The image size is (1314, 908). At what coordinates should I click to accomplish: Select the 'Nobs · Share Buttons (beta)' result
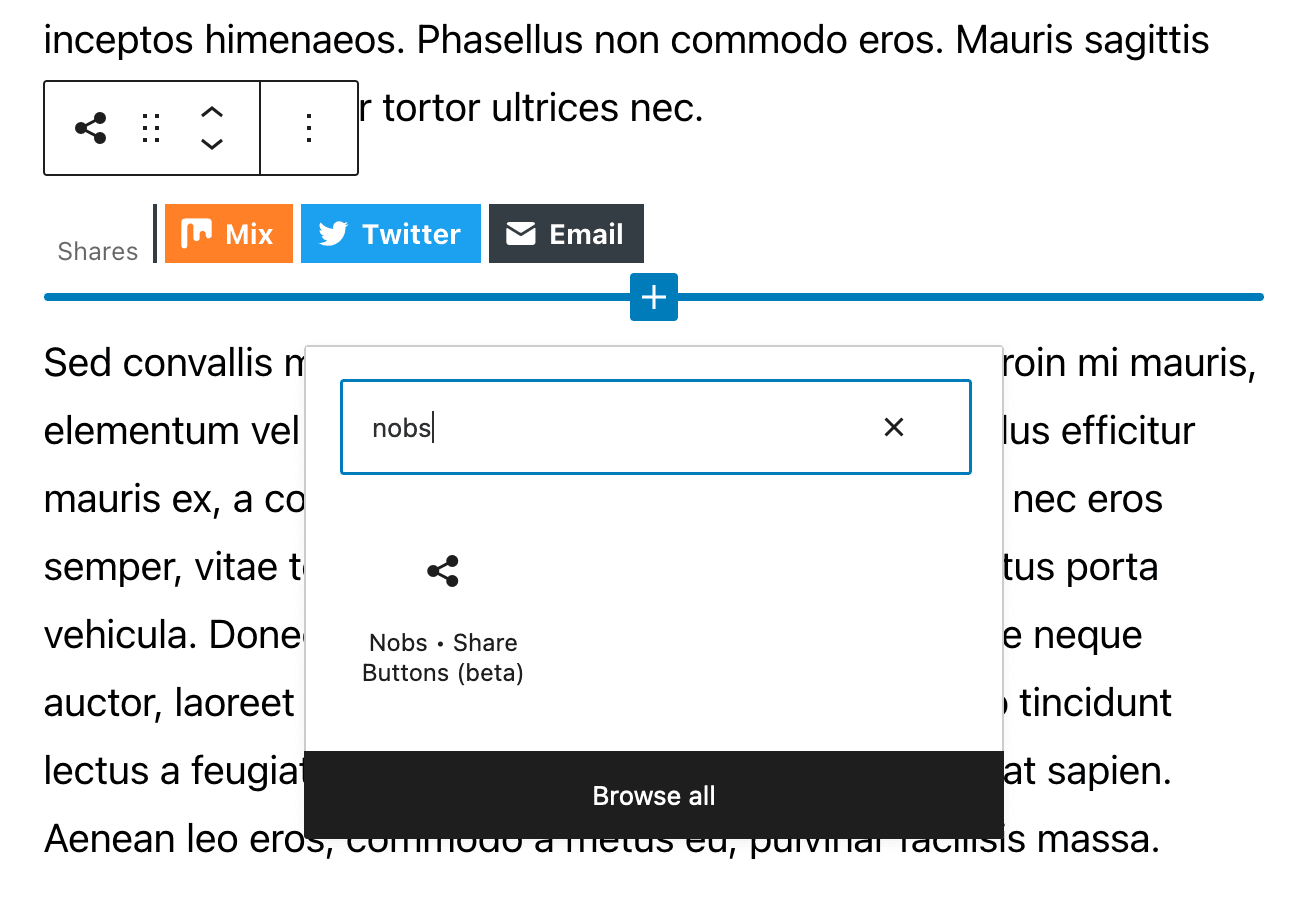pyautogui.click(x=442, y=657)
